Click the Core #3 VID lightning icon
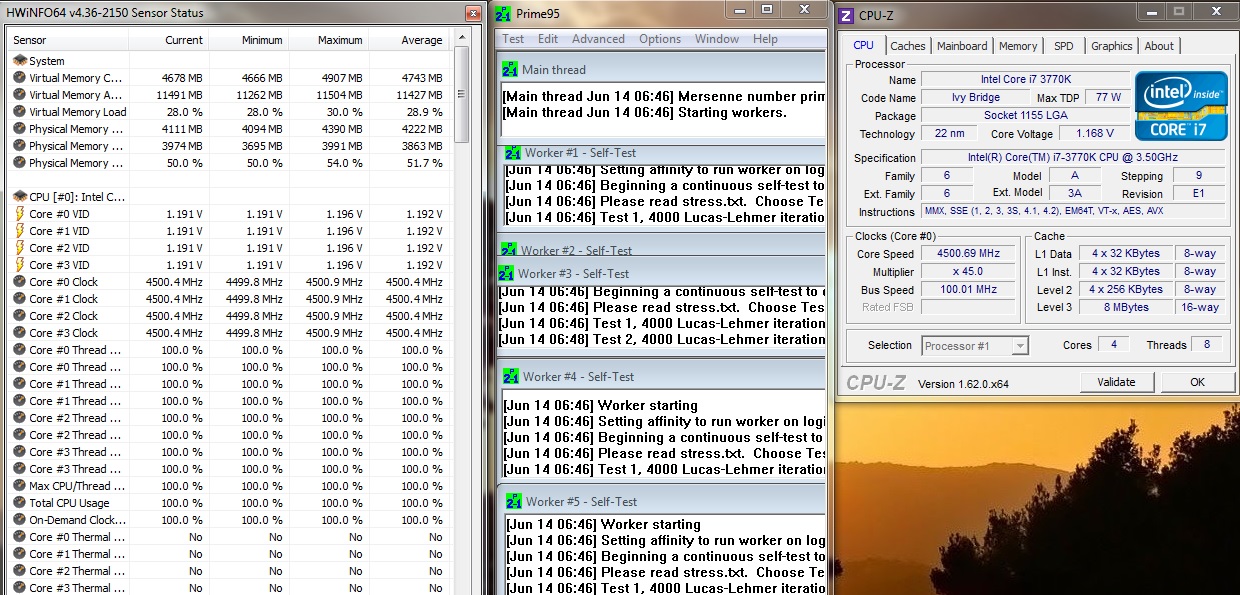Screen dimensions: 1240x595 [x=20, y=265]
